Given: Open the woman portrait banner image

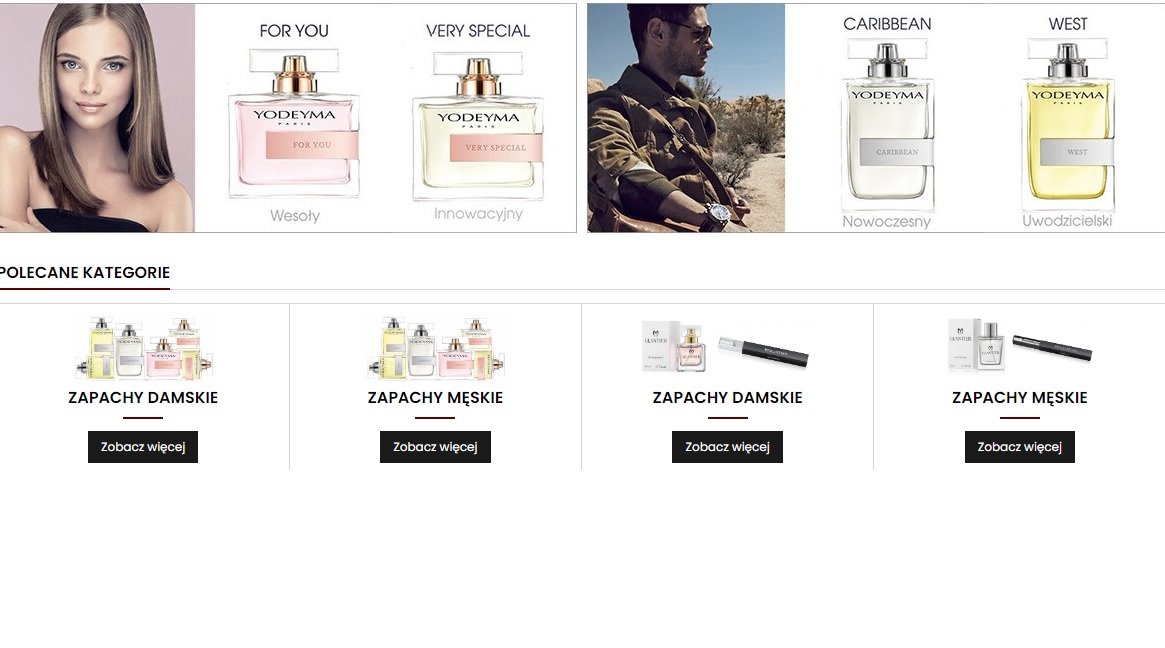Looking at the screenshot, I should point(97,118).
